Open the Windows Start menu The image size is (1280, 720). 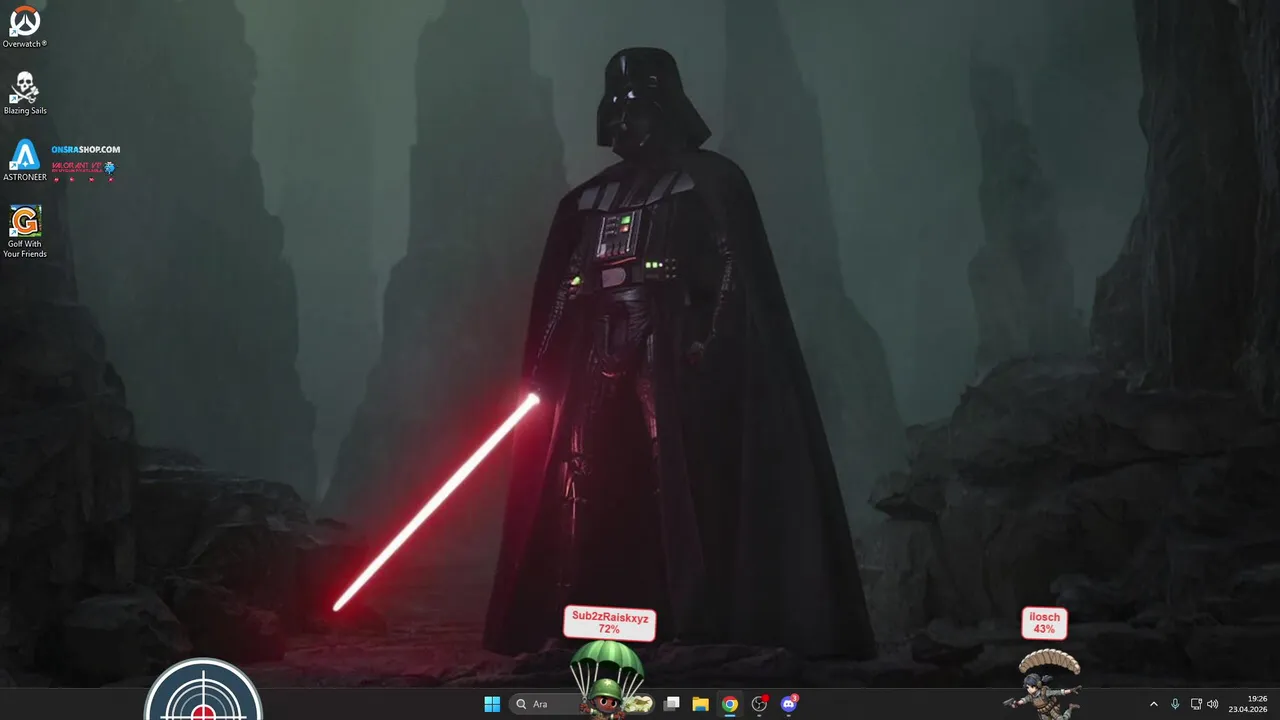(x=492, y=704)
